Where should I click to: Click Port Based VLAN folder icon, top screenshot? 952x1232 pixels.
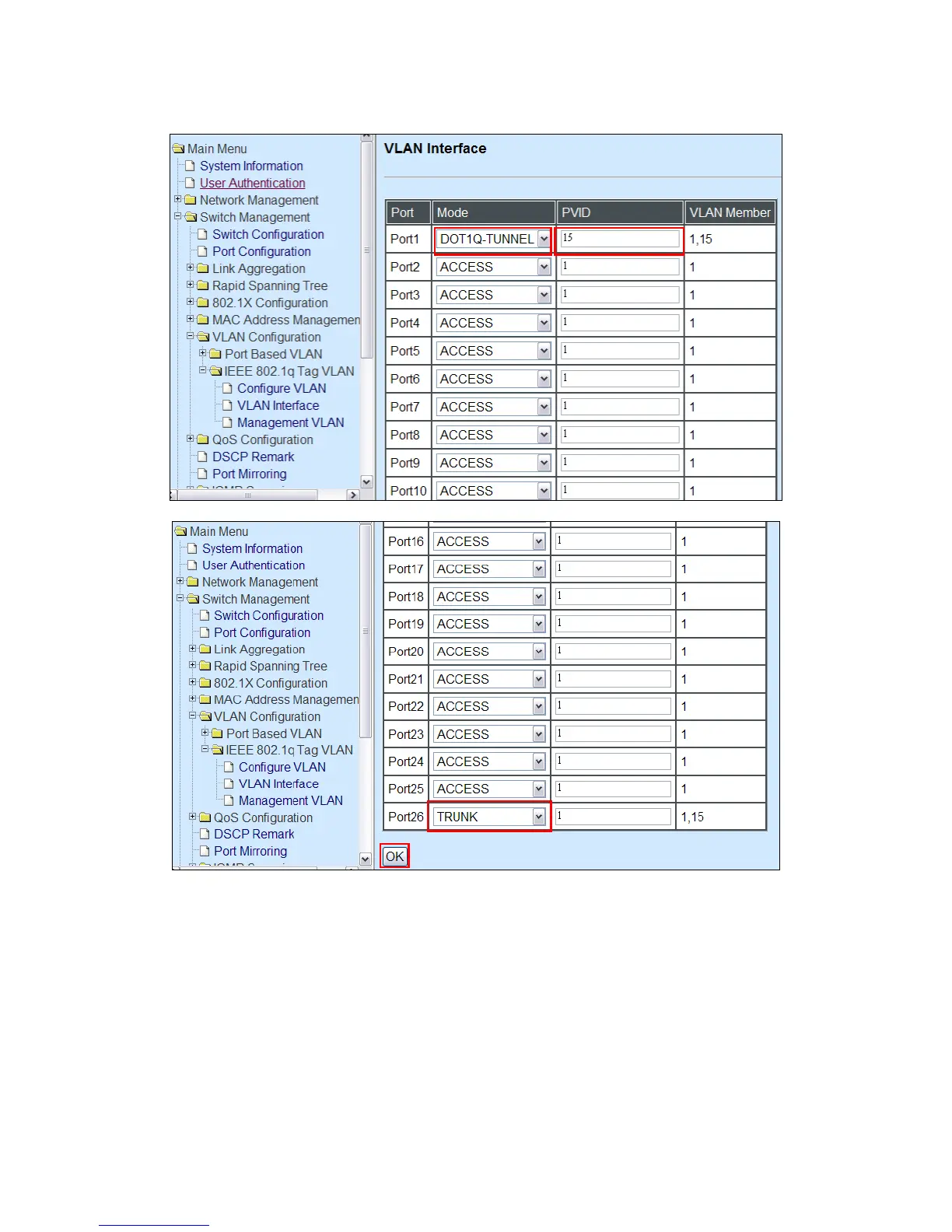click(x=215, y=354)
